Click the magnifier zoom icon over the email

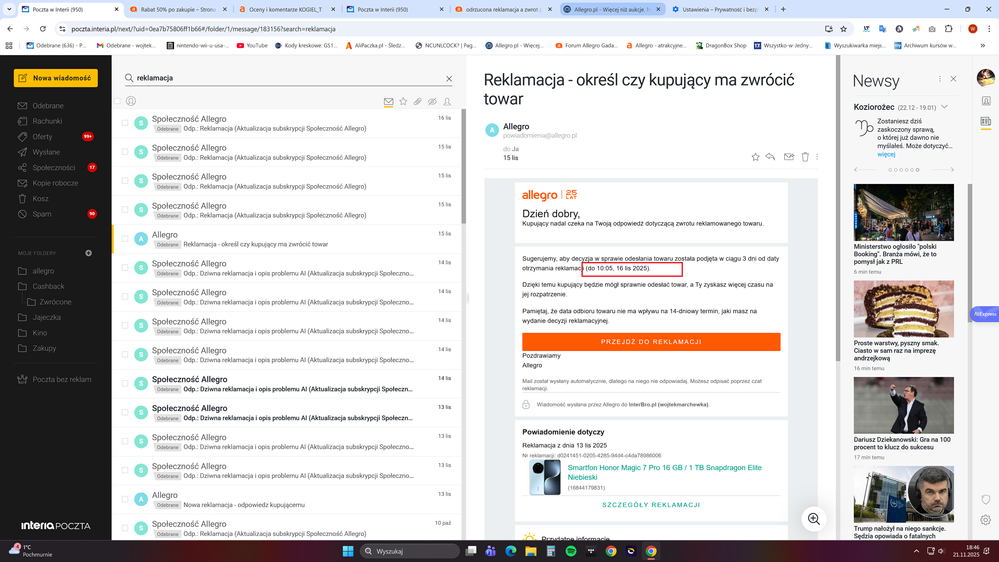click(x=814, y=518)
